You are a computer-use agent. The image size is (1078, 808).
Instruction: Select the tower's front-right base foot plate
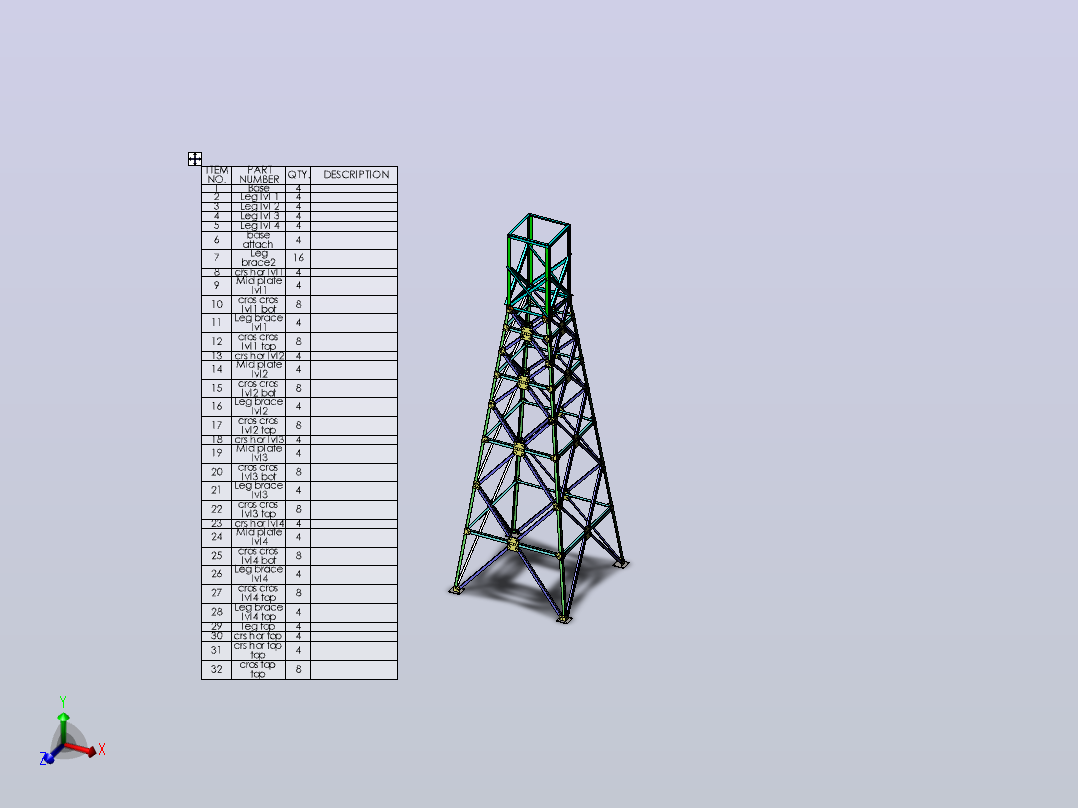click(x=564, y=620)
